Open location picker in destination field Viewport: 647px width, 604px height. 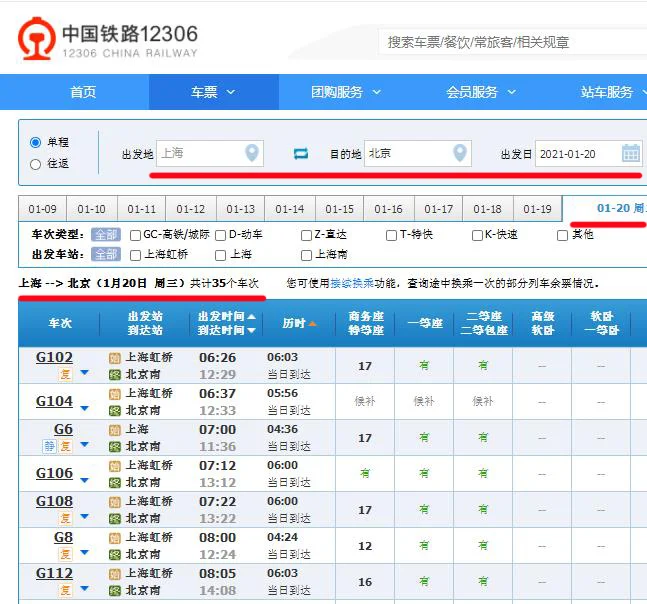460,153
